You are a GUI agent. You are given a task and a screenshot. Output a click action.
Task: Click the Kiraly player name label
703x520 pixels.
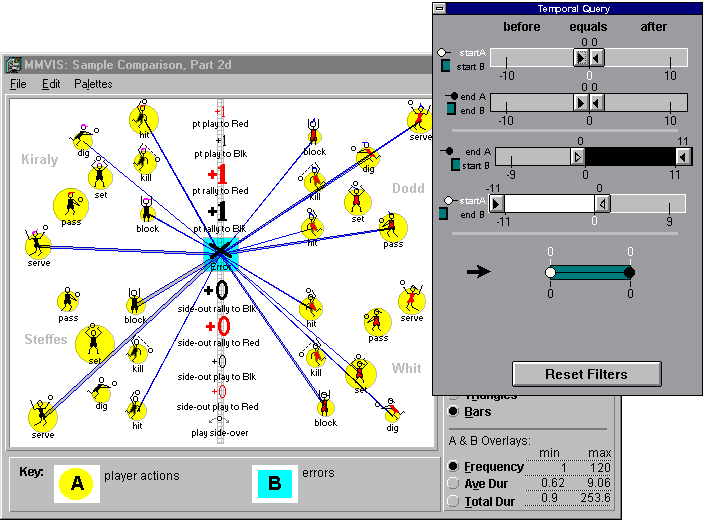39,160
